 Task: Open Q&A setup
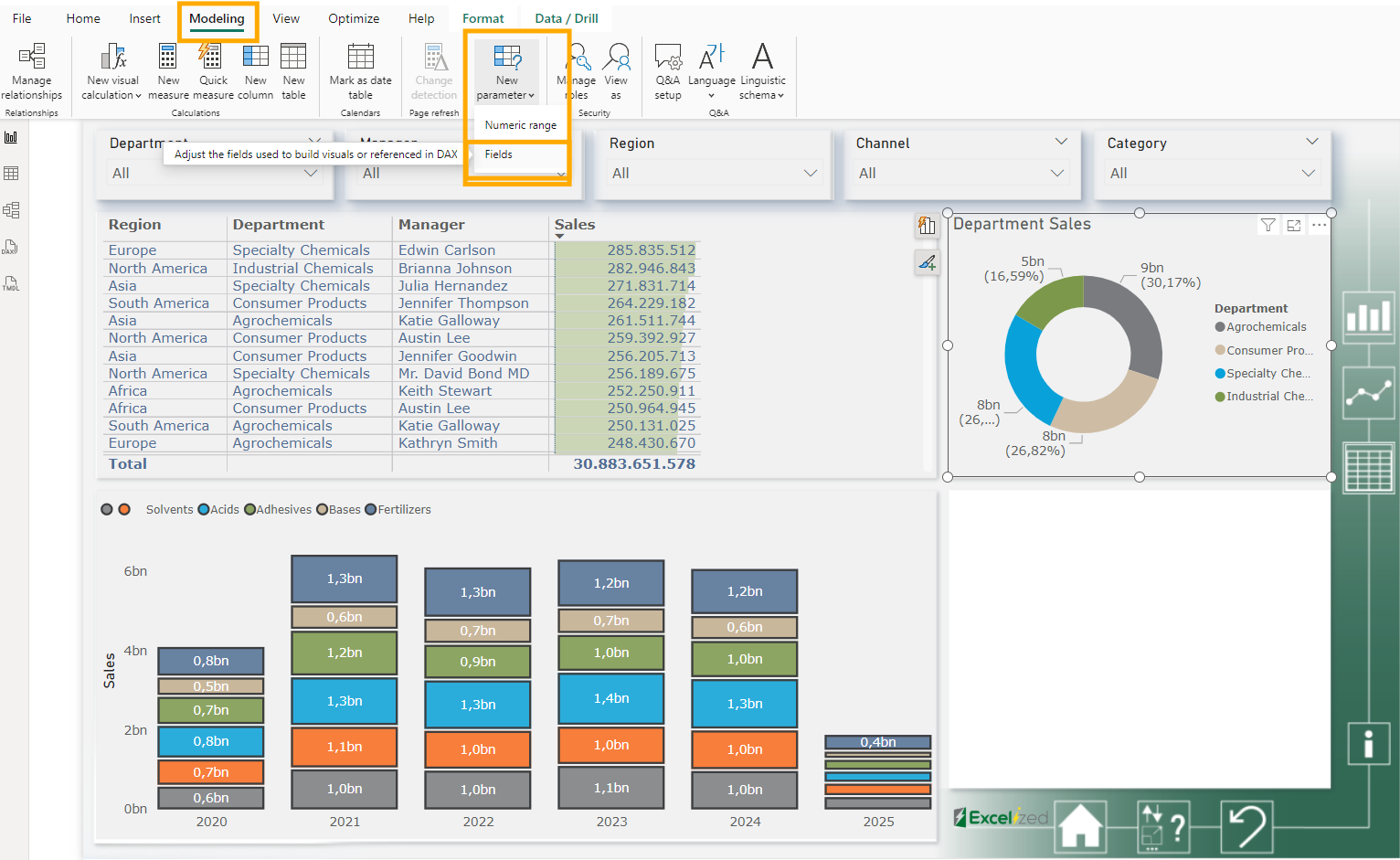pos(668,71)
